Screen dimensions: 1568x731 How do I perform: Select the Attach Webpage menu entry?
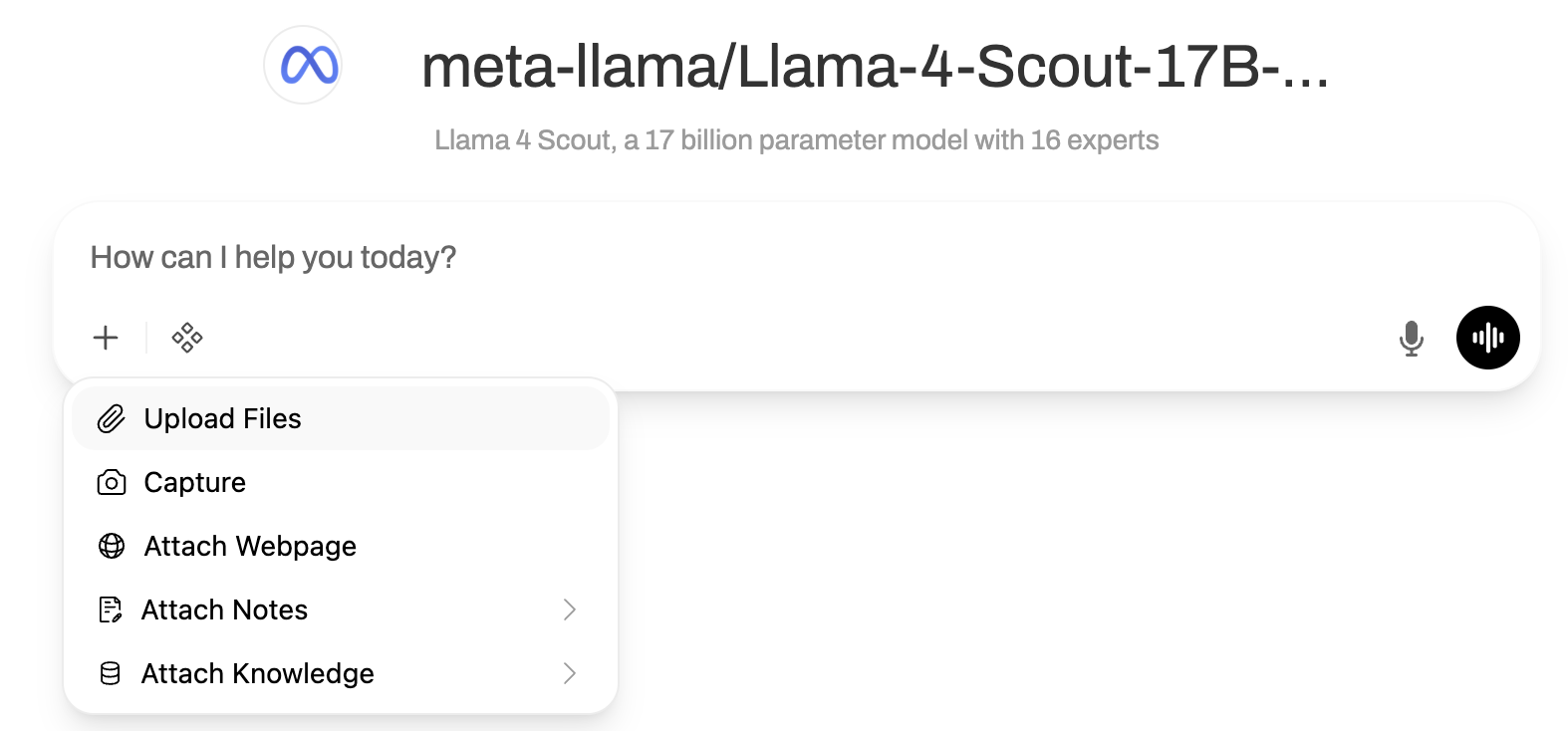[x=250, y=546]
